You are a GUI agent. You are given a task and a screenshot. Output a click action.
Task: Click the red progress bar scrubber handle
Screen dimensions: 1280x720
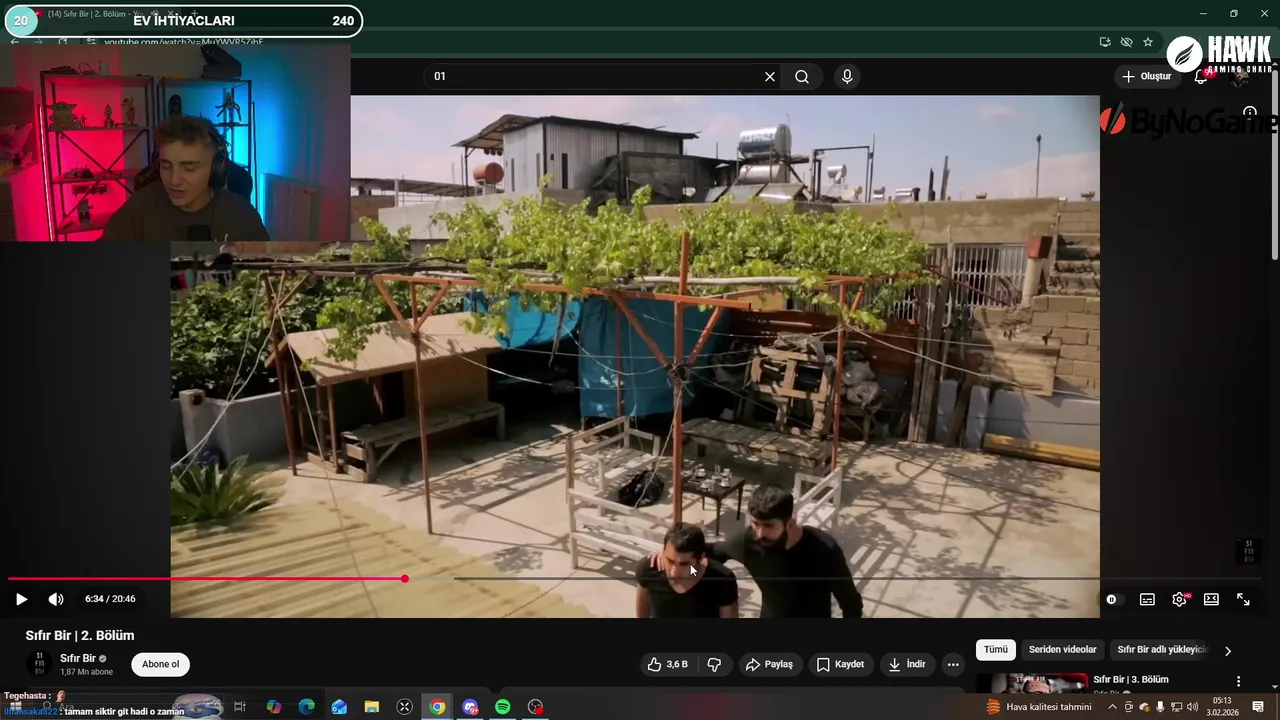tap(405, 579)
